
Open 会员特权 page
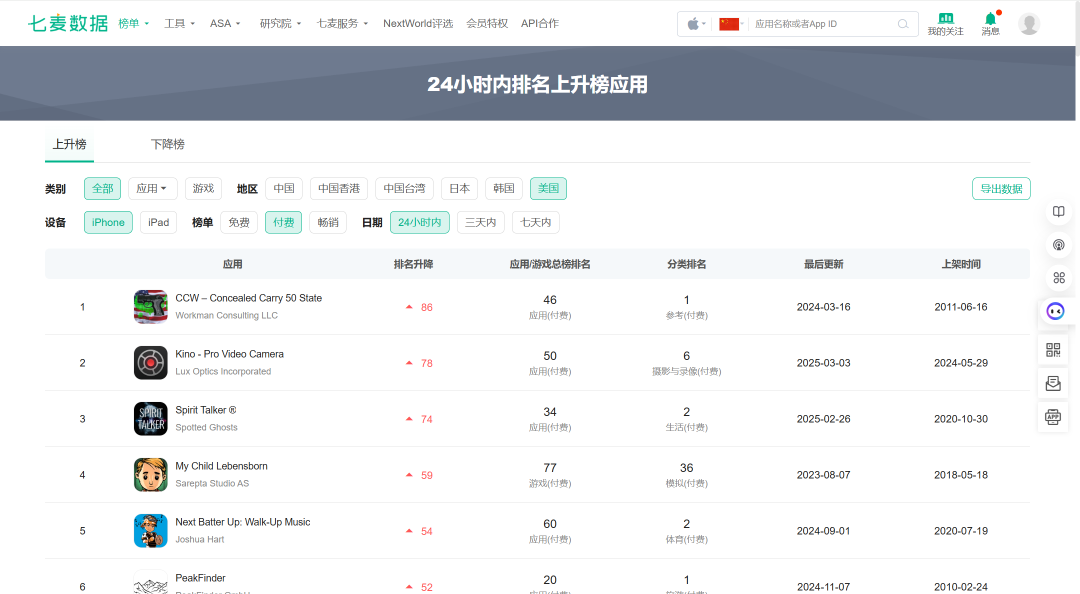(x=487, y=23)
